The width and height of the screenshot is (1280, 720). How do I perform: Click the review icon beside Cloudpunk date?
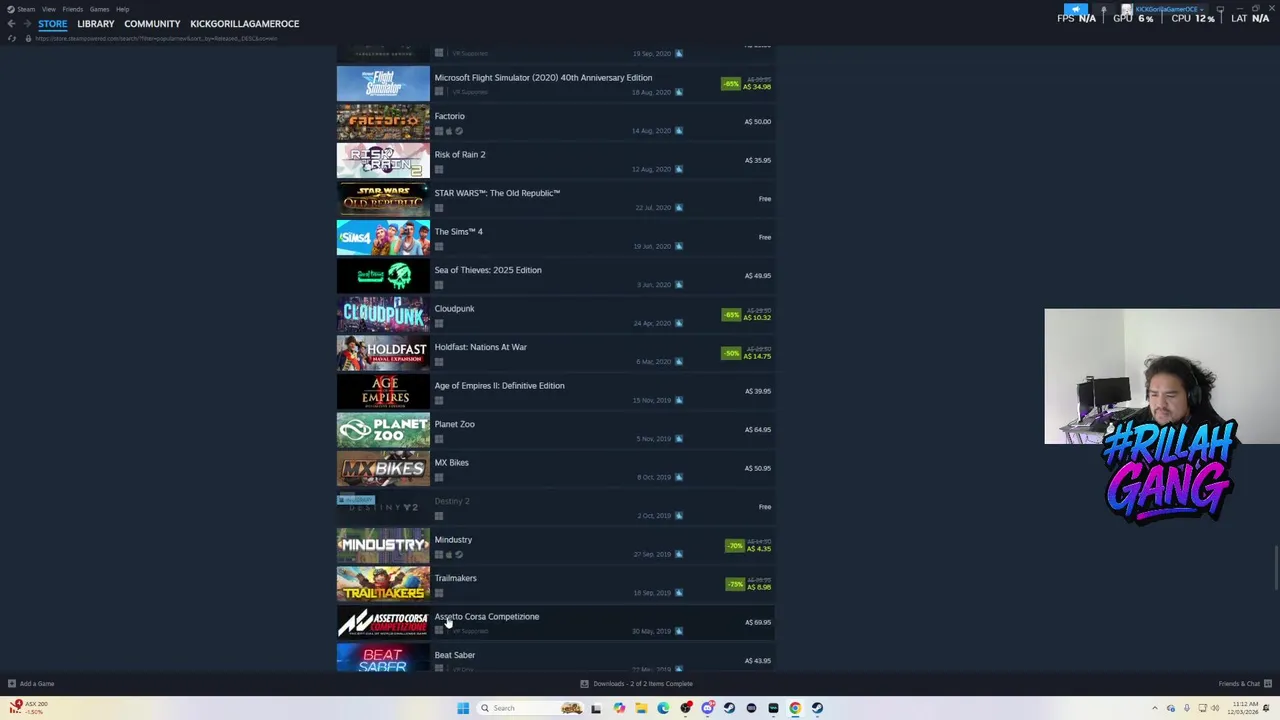point(678,323)
